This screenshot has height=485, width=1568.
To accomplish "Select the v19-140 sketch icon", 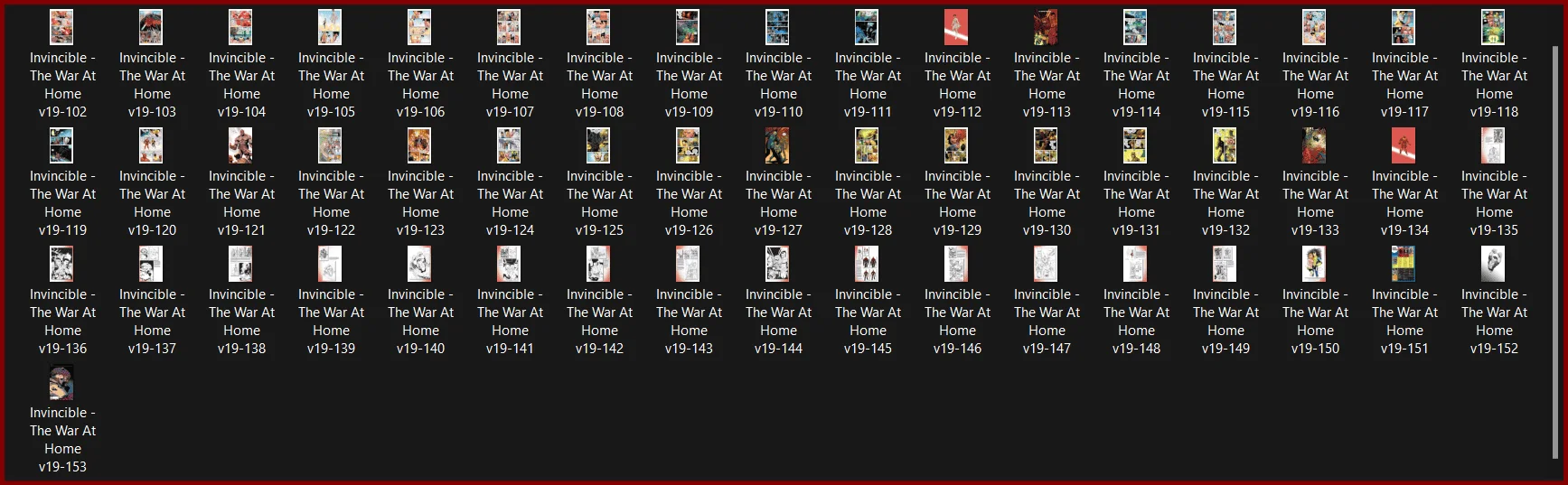I will pos(419,264).
